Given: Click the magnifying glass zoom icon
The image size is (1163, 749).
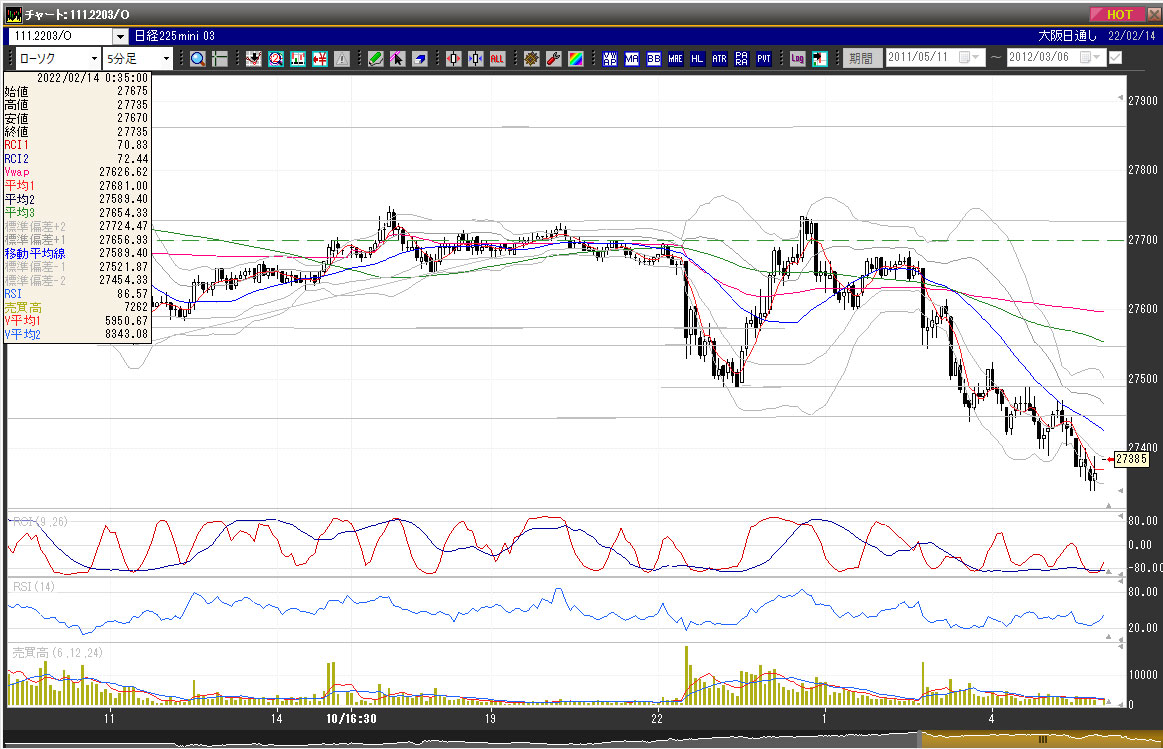Looking at the screenshot, I should click(x=197, y=59).
